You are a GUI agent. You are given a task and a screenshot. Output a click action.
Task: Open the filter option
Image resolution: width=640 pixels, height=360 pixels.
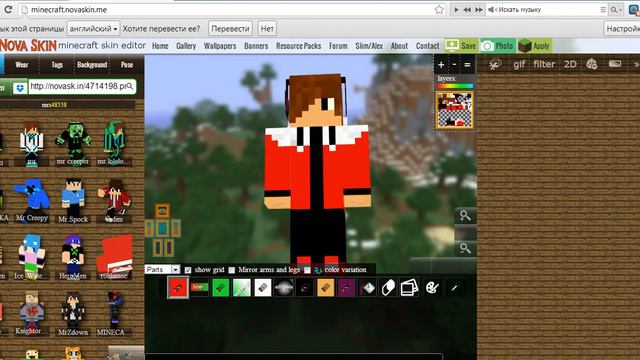click(x=544, y=64)
